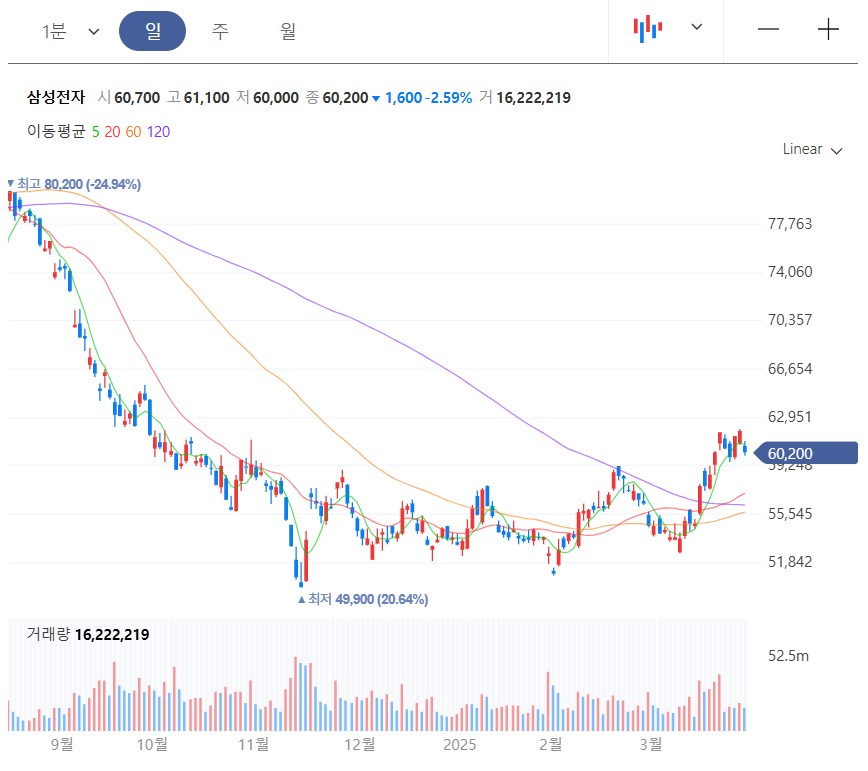The width and height of the screenshot is (868, 771).
Task: Click the 2월 date axis label
Action: [551, 744]
